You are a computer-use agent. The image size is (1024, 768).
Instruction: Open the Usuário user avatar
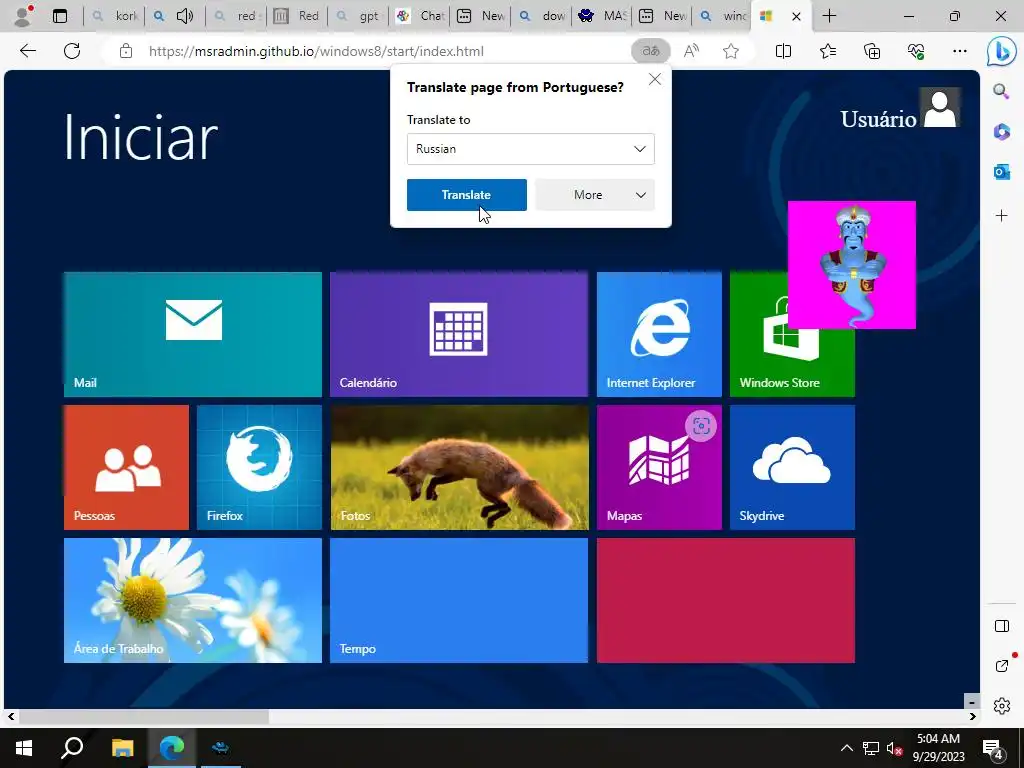pyautogui.click(x=940, y=108)
